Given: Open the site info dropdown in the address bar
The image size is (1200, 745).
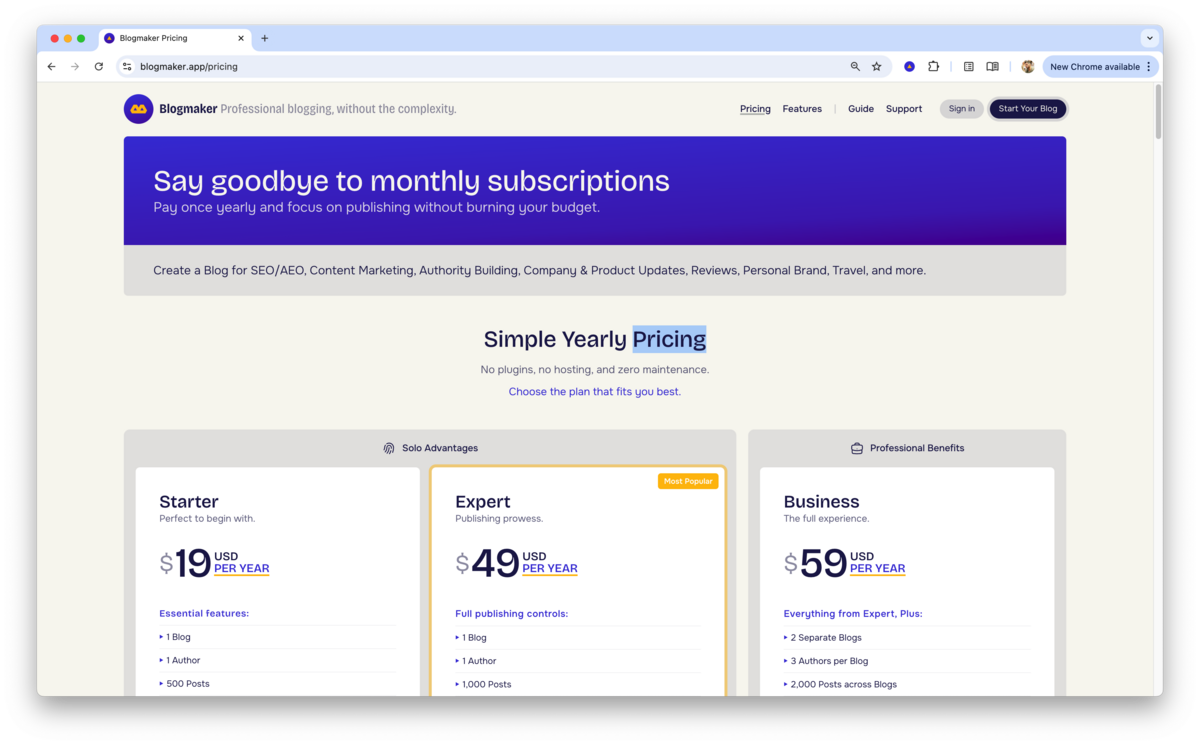Looking at the screenshot, I should point(126,66).
